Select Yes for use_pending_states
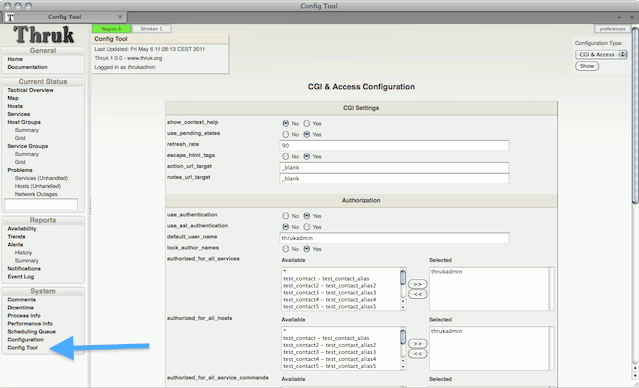This screenshot has height=388, width=639. pos(306,134)
